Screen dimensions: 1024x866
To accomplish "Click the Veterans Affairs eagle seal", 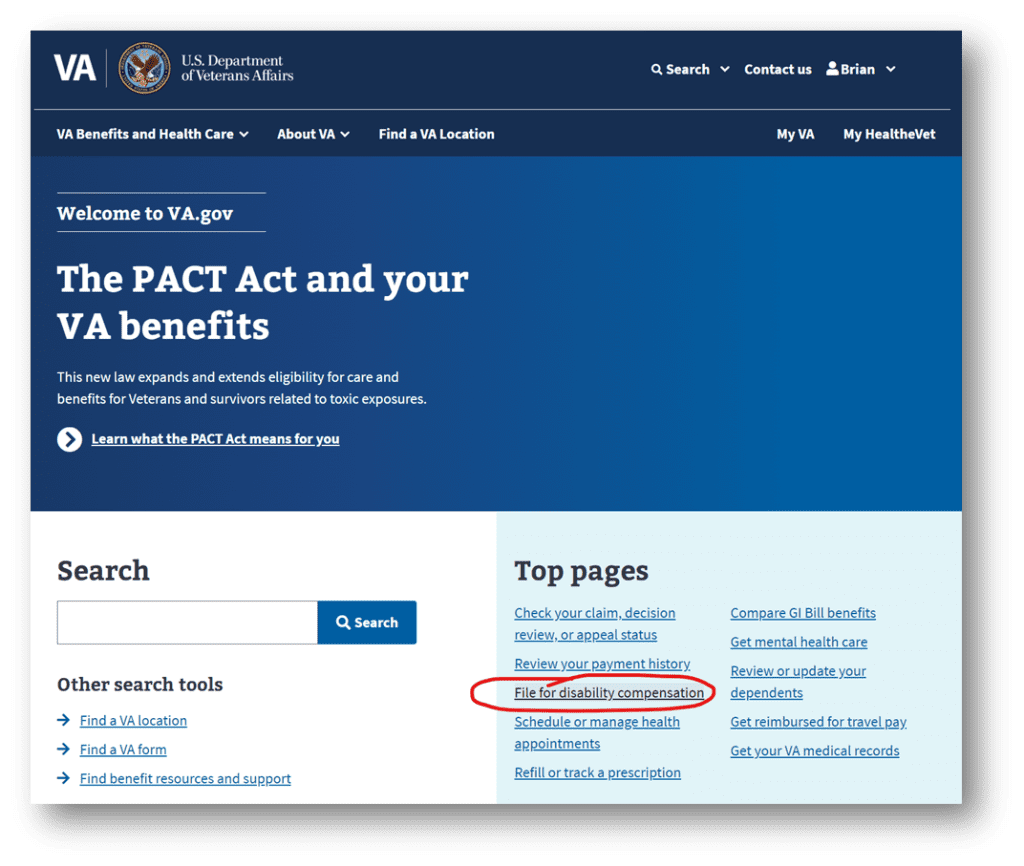I will point(144,68).
